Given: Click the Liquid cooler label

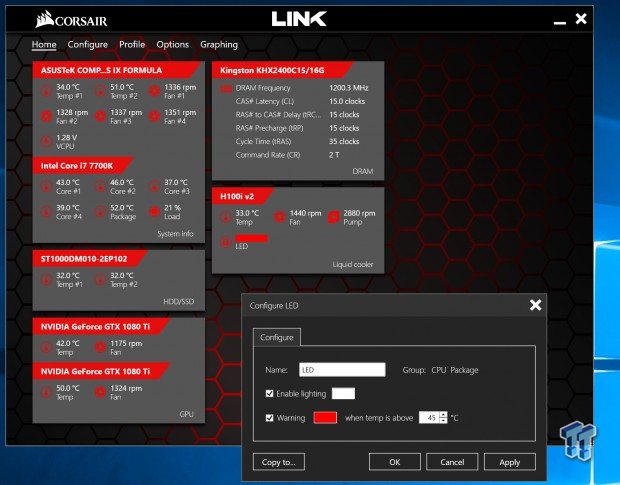Looking at the screenshot, I should pyautogui.click(x=353, y=264).
